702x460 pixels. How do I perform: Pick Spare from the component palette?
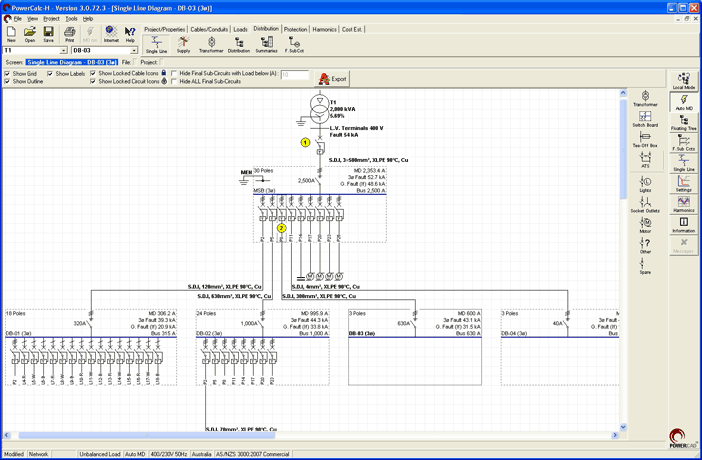(645, 266)
